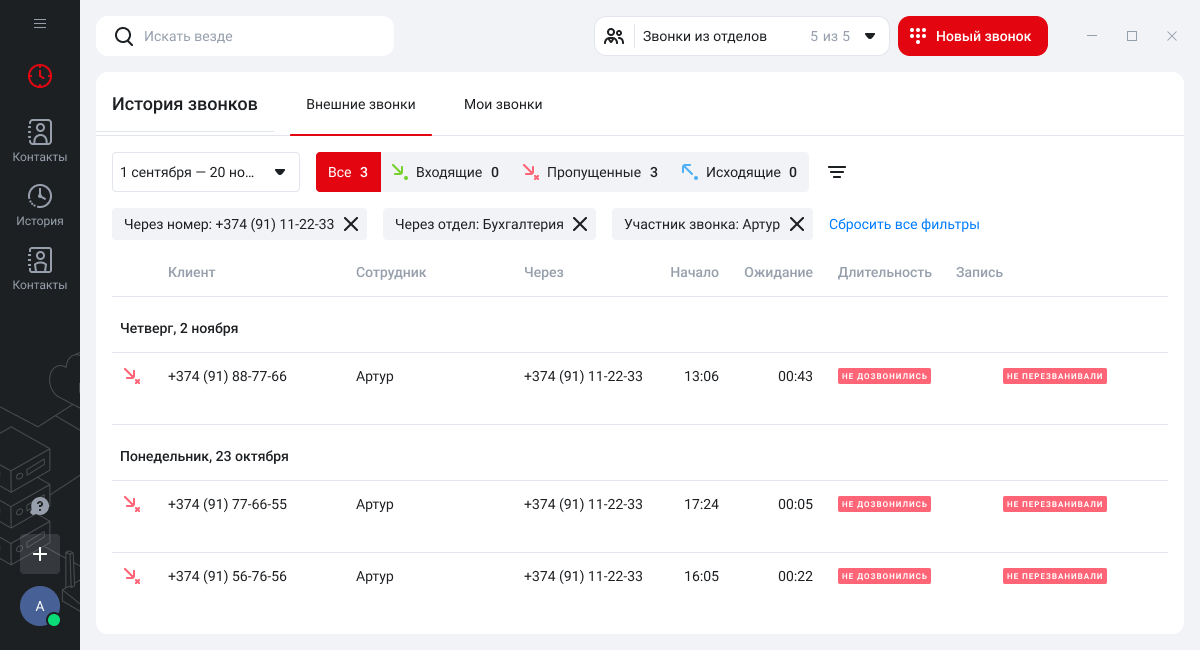Remove the Accounting department filter chip
The height and width of the screenshot is (650, 1200).
(580, 224)
